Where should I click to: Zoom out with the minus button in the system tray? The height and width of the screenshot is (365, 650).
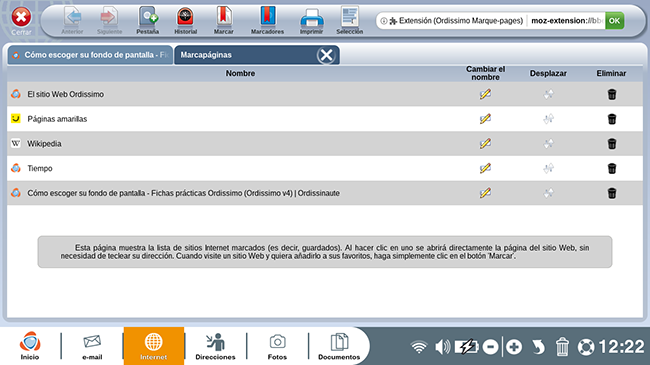point(490,347)
